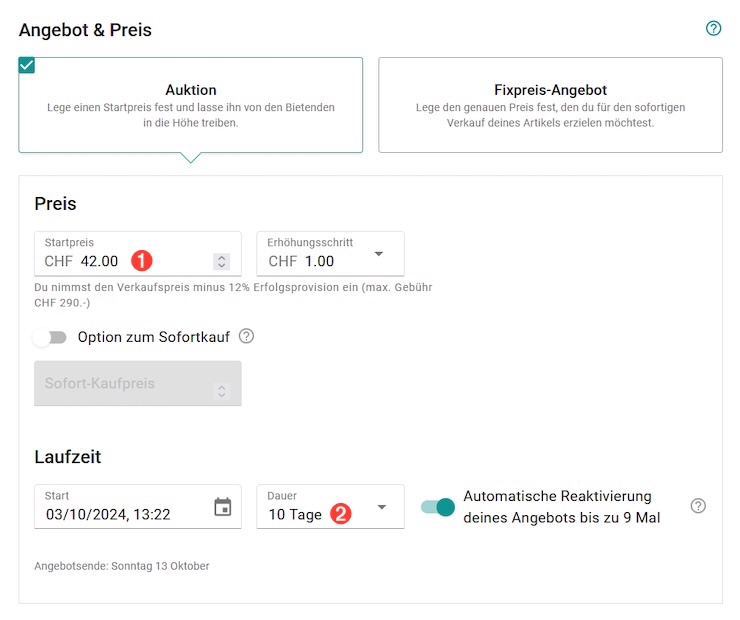Disable the Automatische Reaktivierung toggle
The width and height of the screenshot is (740, 620).
[438, 507]
